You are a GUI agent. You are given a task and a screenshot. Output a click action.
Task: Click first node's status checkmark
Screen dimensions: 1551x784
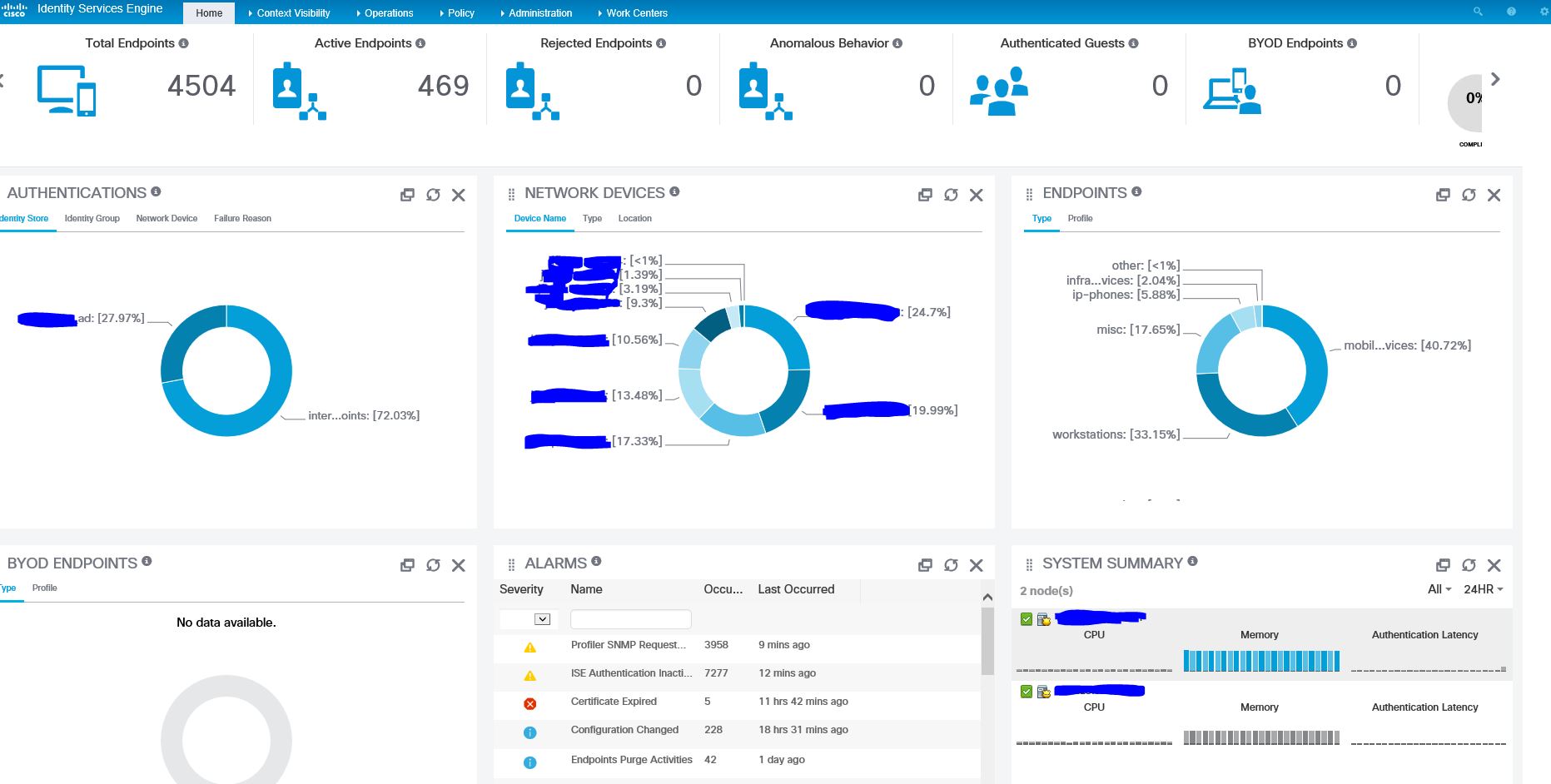1026,618
